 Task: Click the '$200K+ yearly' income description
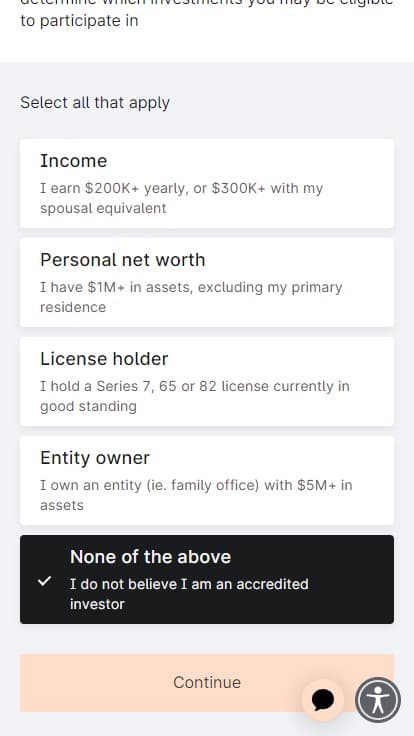(x=181, y=198)
